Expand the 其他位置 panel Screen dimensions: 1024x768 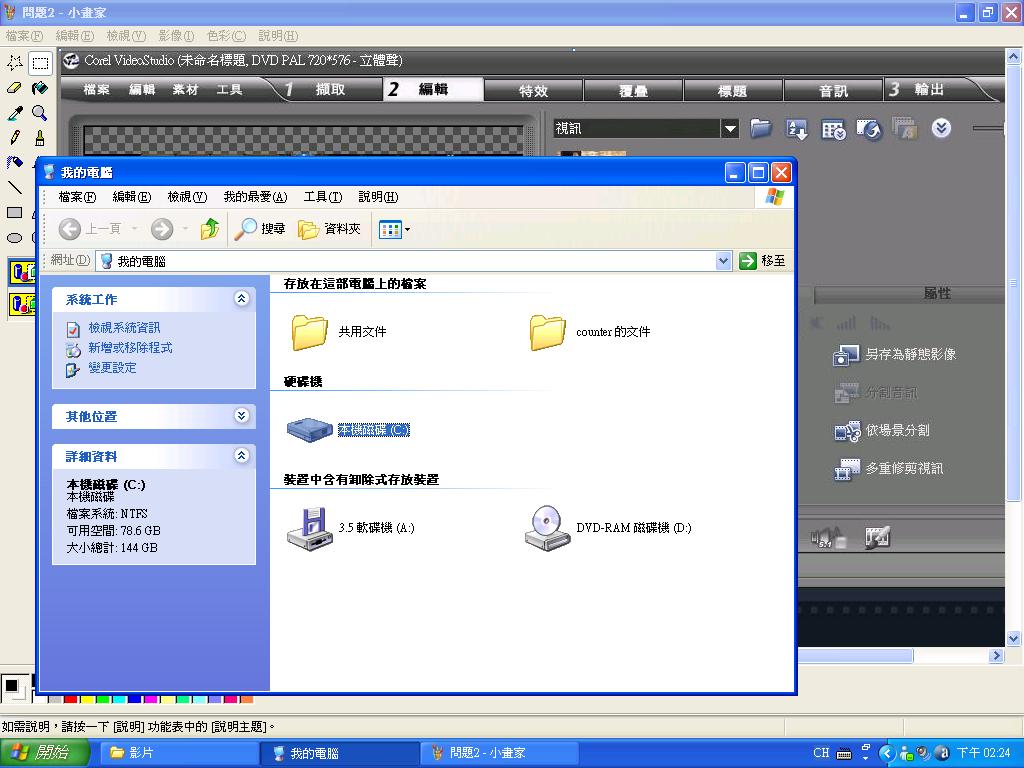click(241, 416)
